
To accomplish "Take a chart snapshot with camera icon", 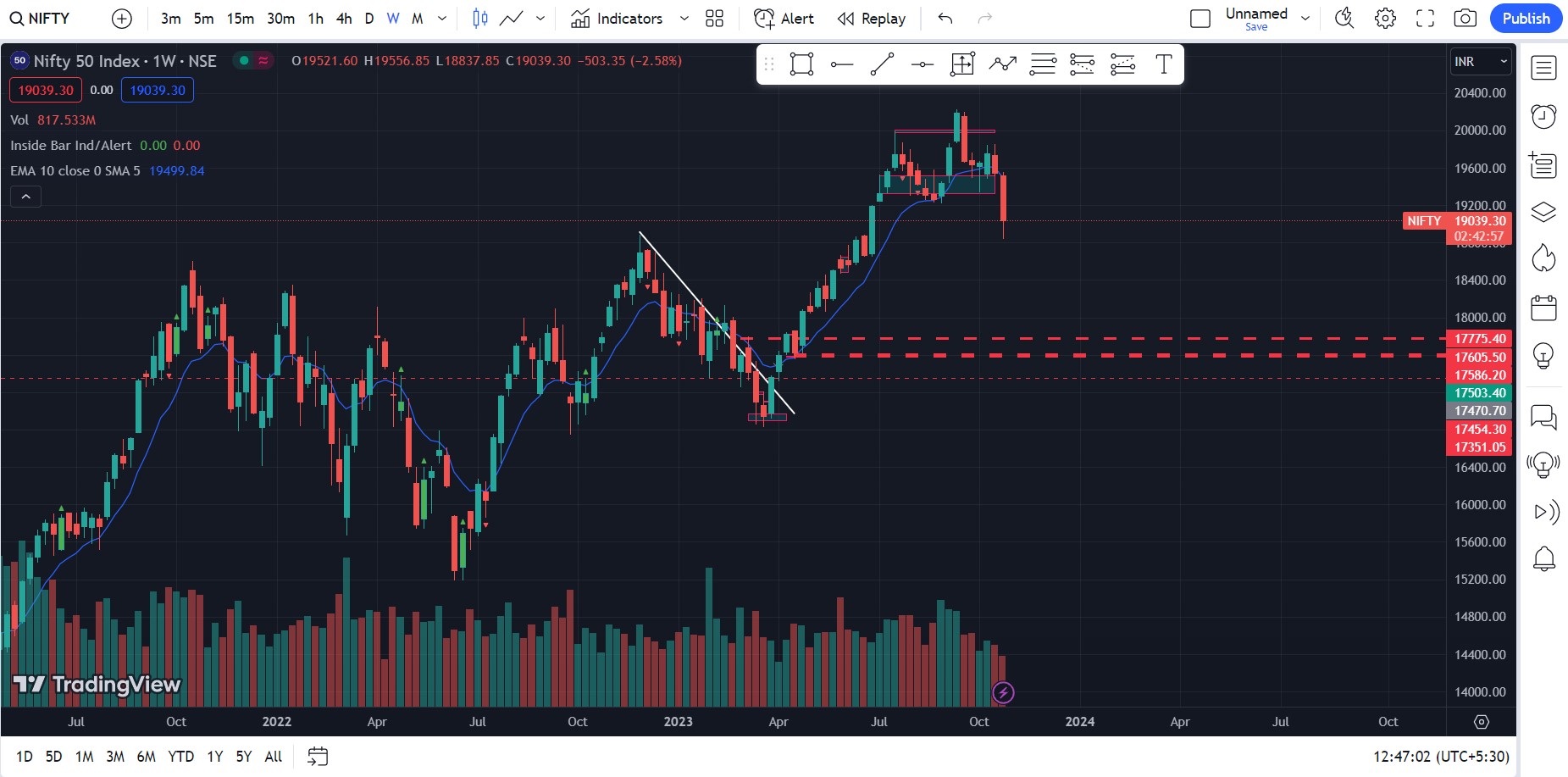I will pyautogui.click(x=1465, y=19).
